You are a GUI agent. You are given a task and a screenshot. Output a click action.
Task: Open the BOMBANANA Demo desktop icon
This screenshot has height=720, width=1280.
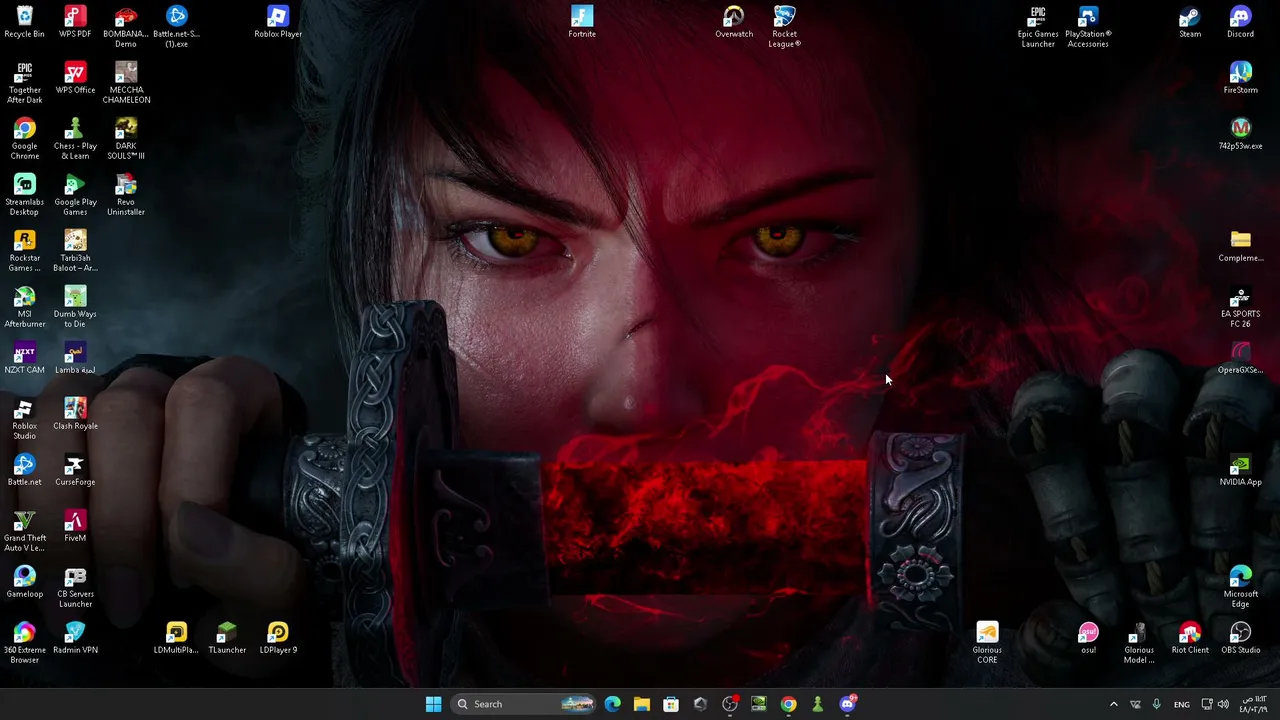(126, 27)
